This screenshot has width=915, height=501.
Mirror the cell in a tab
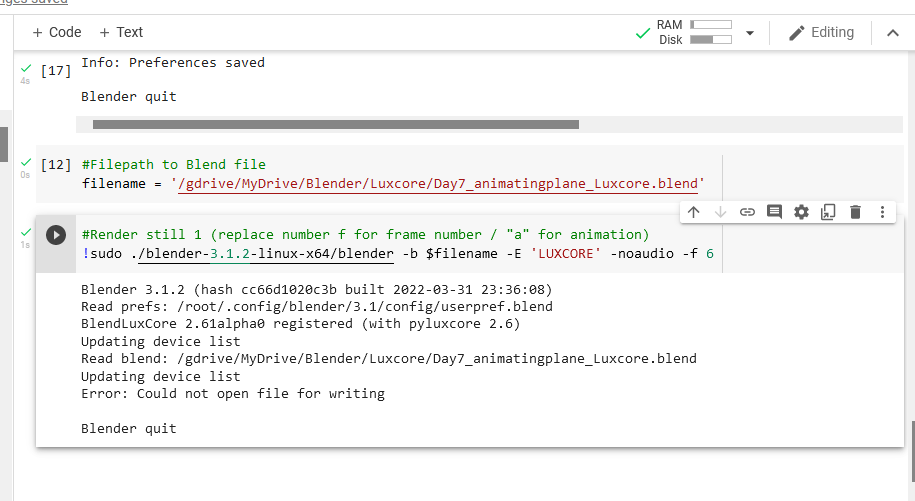tap(828, 212)
